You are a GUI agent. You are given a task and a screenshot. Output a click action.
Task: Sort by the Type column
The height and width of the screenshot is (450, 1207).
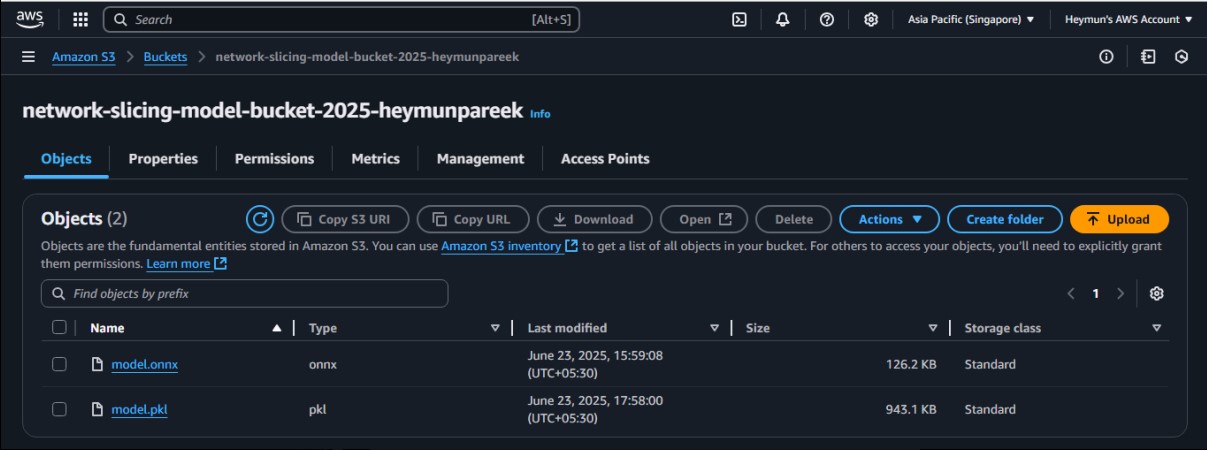pyautogui.click(x=495, y=328)
